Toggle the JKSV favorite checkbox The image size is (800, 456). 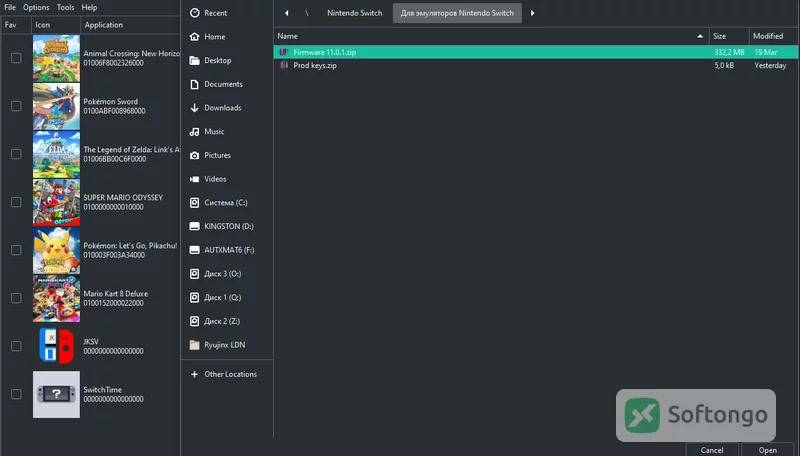(16, 346)
